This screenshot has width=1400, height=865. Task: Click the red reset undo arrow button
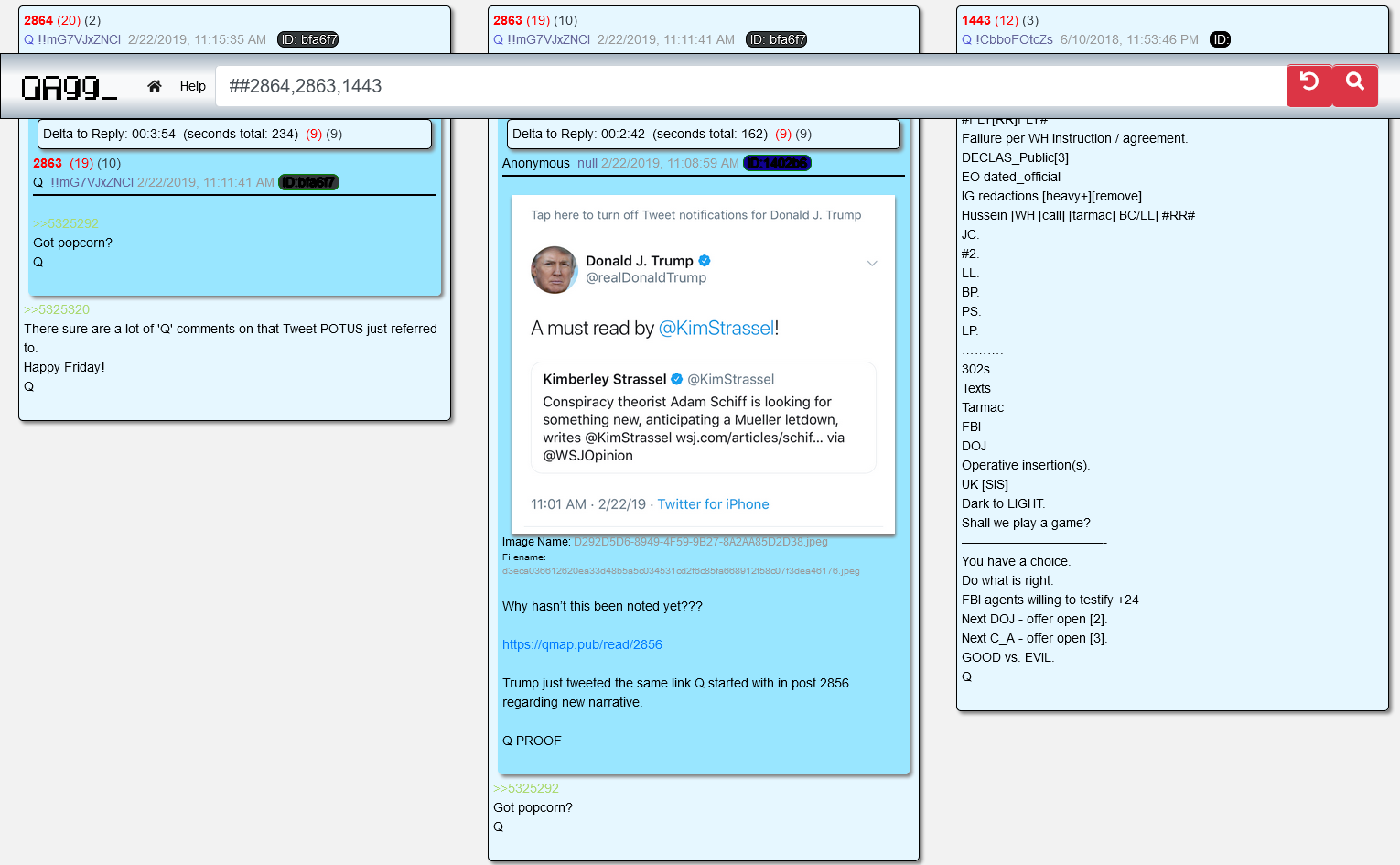pos(1309,85)
